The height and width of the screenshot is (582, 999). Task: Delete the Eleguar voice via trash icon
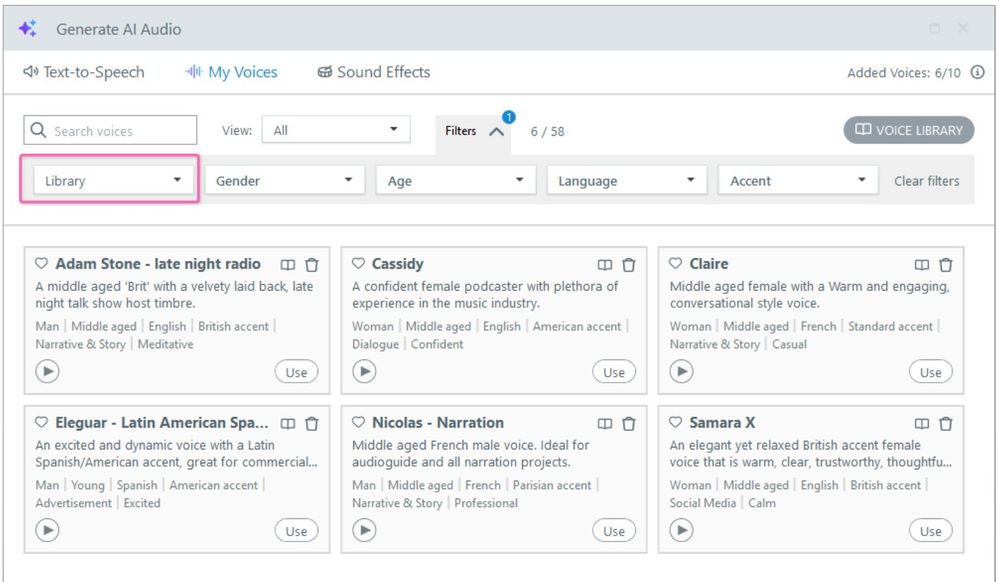(x=311, y=424)
